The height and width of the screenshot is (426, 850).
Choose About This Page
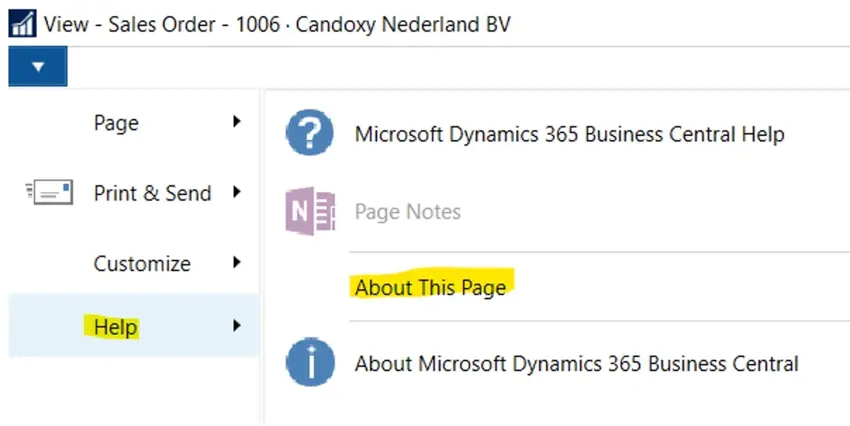pos(430,288)
